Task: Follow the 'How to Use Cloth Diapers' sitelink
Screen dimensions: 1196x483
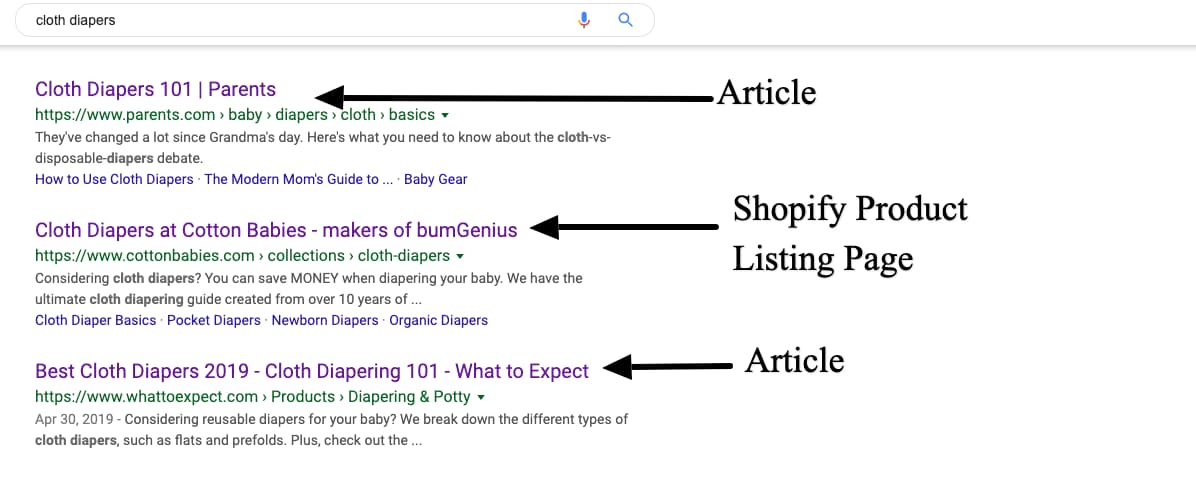Action: pyautogui.click(x=114, y=180)
